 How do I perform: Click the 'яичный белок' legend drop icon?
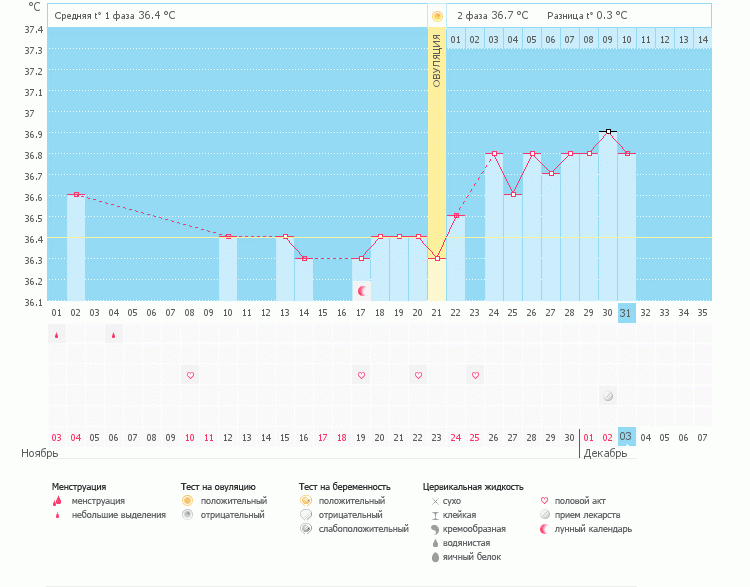coord(435,557)
